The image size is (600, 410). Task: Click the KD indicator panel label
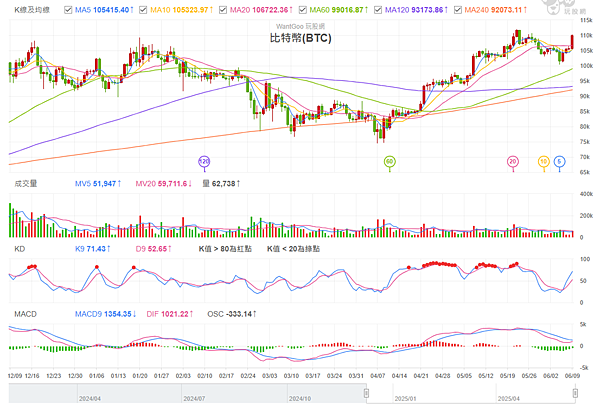(20, 249)
